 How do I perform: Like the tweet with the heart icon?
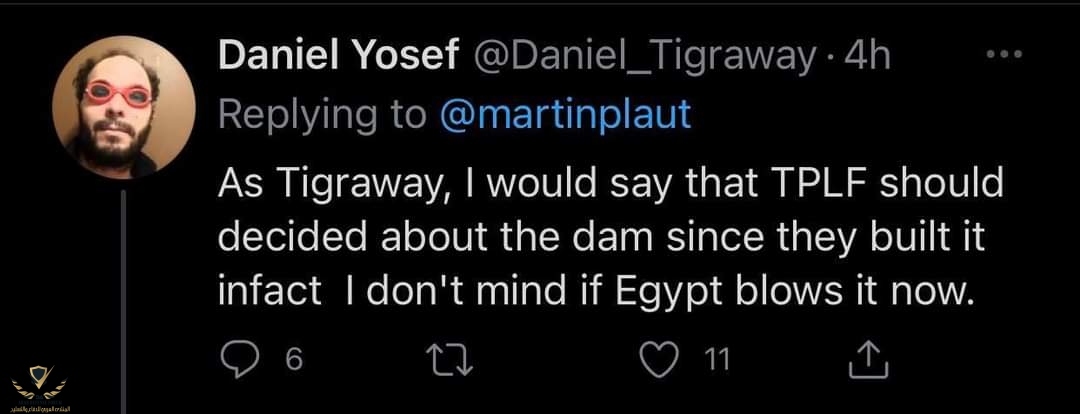[660, 359]
